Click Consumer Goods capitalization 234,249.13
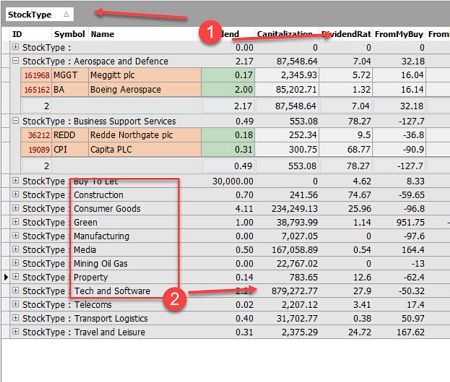The height and width of the screenshot is (382, 450). coord(295,209)
